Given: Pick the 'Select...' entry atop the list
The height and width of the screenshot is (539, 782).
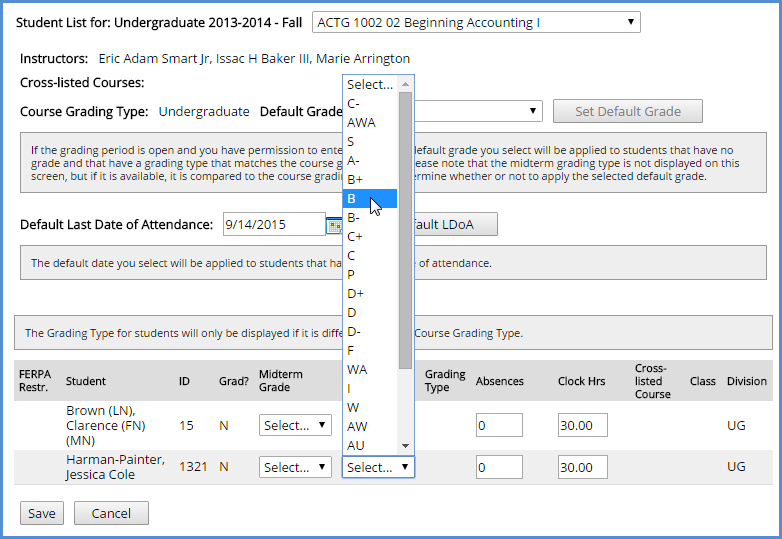Looking at the screenshot, I should tap(369, 85).
